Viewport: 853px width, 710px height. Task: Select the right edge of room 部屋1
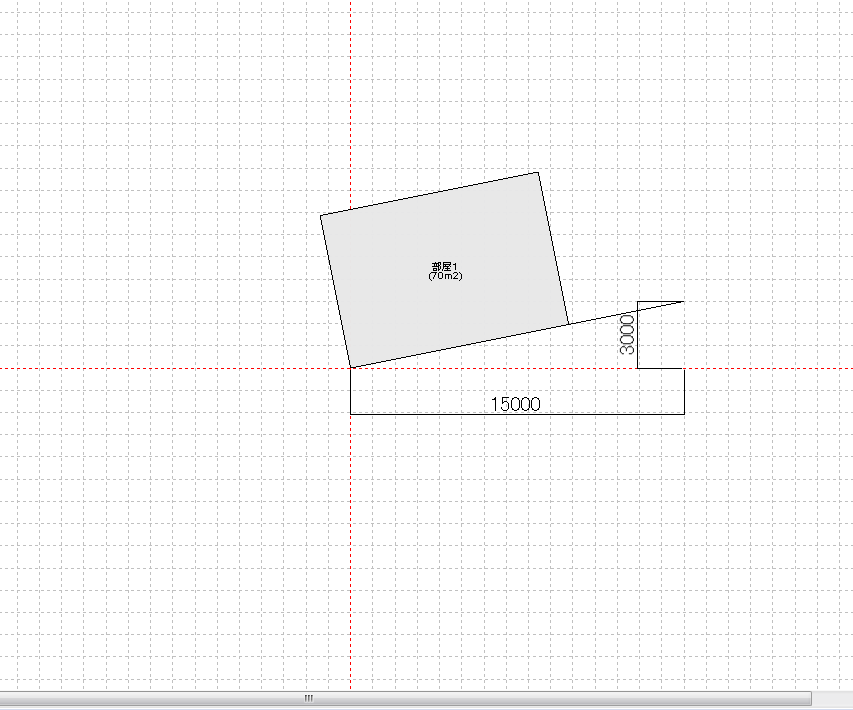pyautogui.click(x=554, y=248)
